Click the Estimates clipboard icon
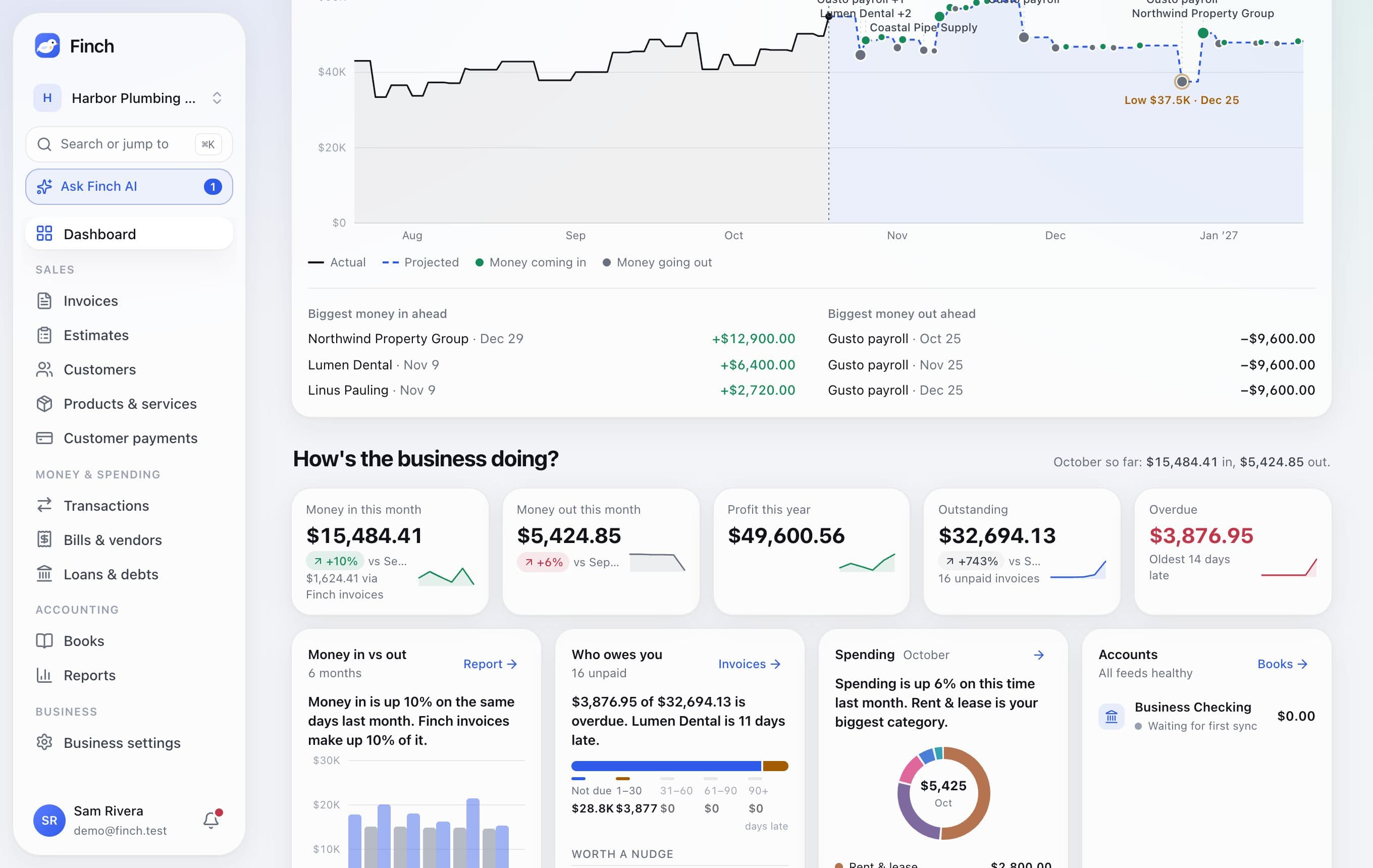 [44, 335]
